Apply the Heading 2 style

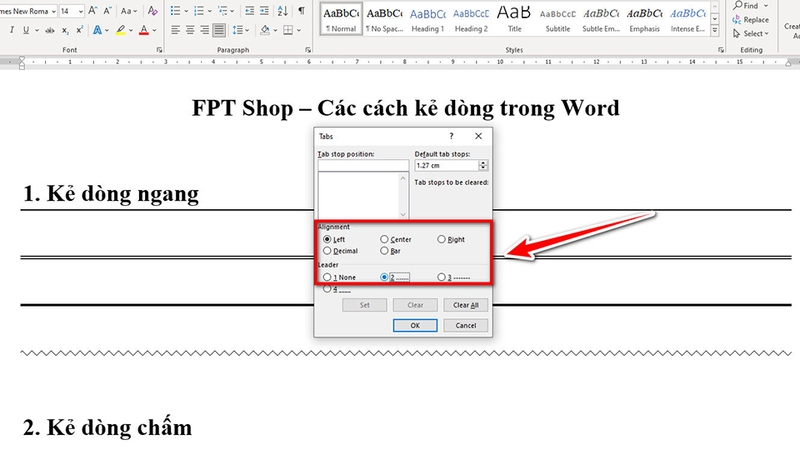click(471, 19)
